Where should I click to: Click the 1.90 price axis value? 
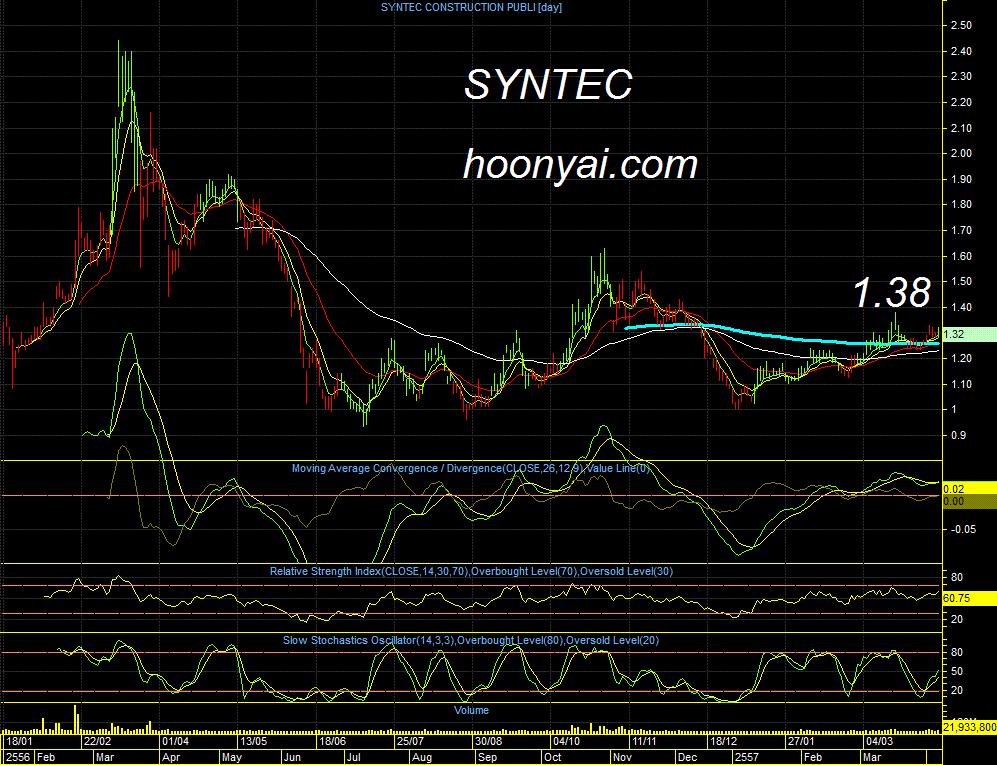961,179
